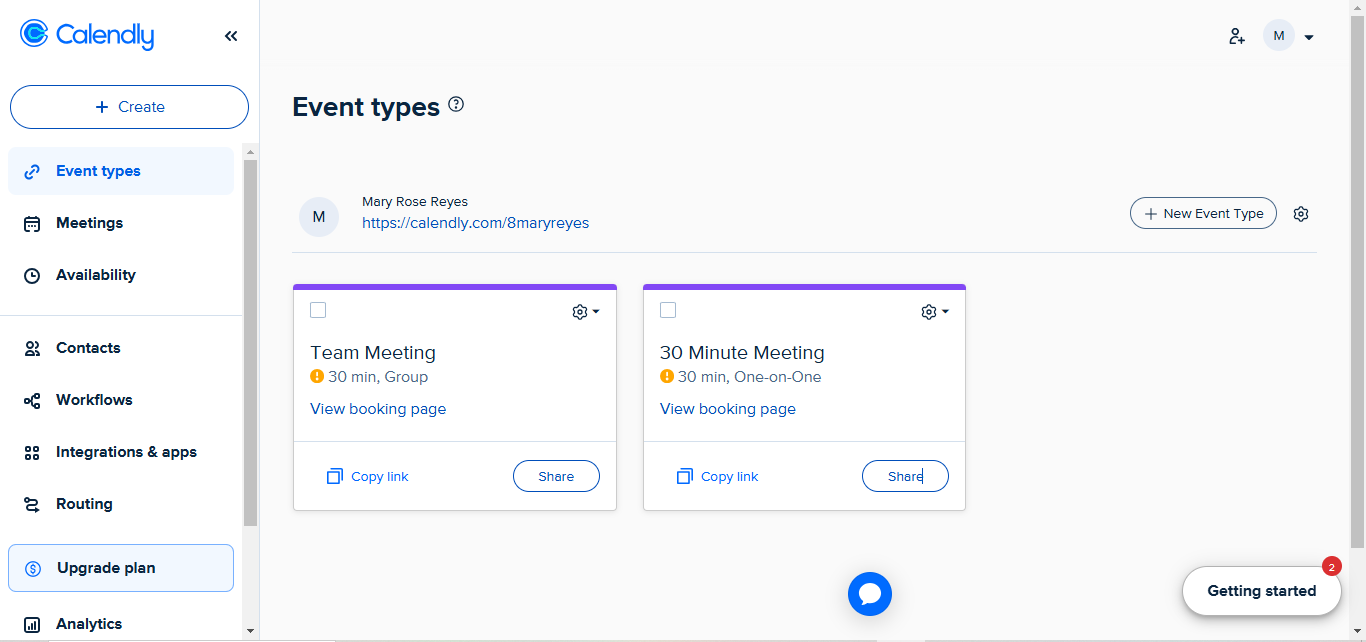Select the Team Meeting checkbox

(318, 311)
